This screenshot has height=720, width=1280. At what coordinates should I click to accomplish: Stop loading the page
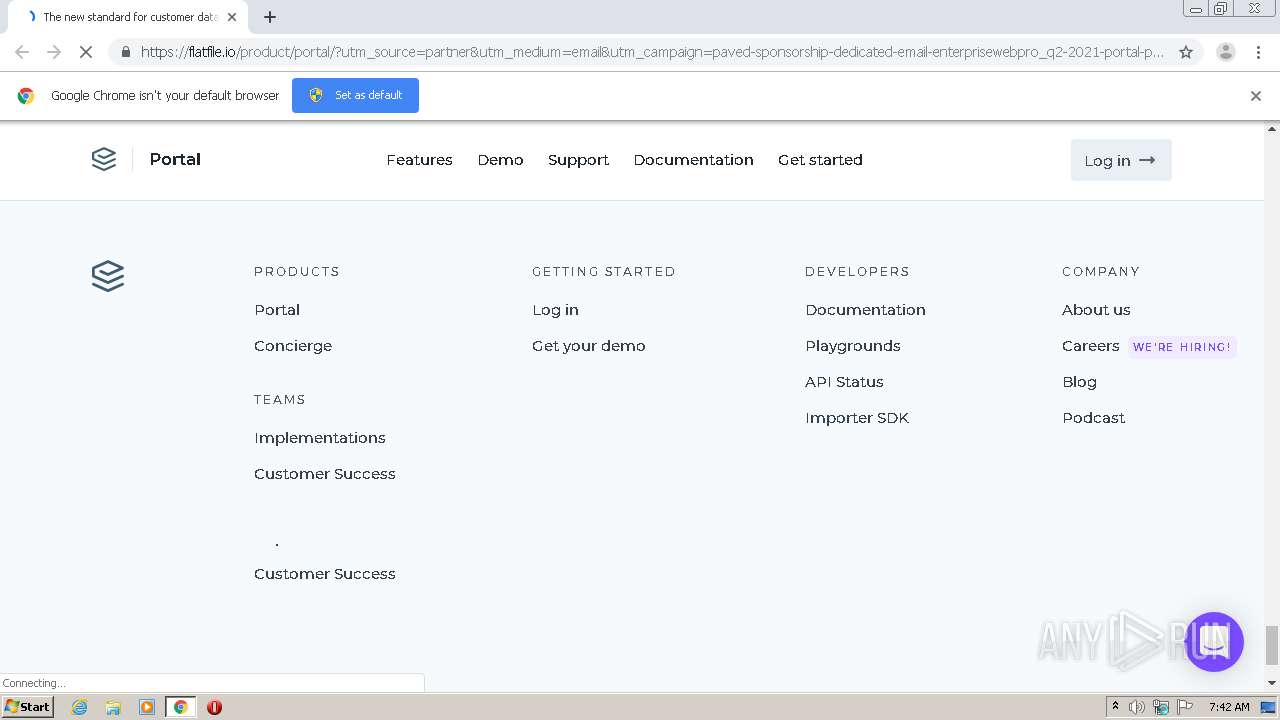click(86, 52)
